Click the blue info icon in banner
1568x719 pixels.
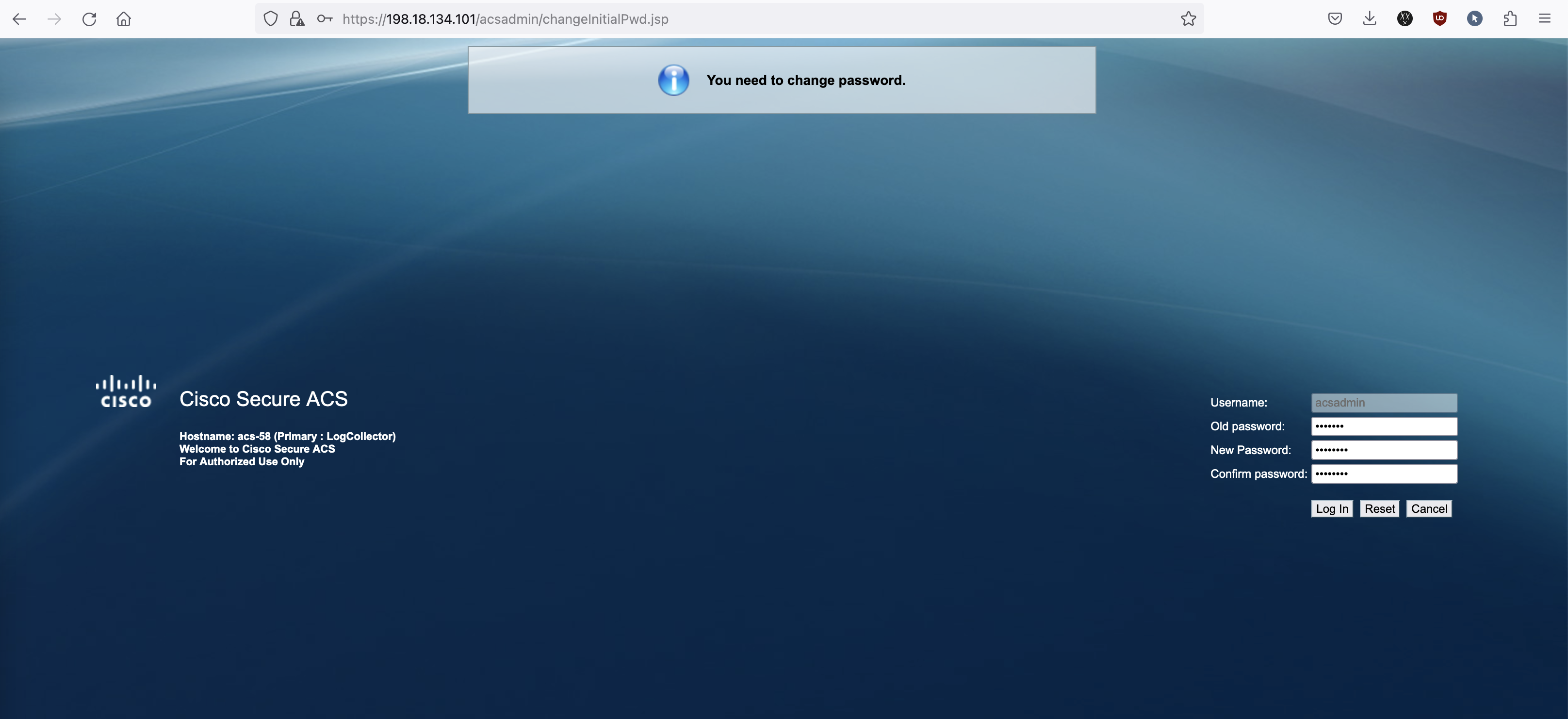673,81
